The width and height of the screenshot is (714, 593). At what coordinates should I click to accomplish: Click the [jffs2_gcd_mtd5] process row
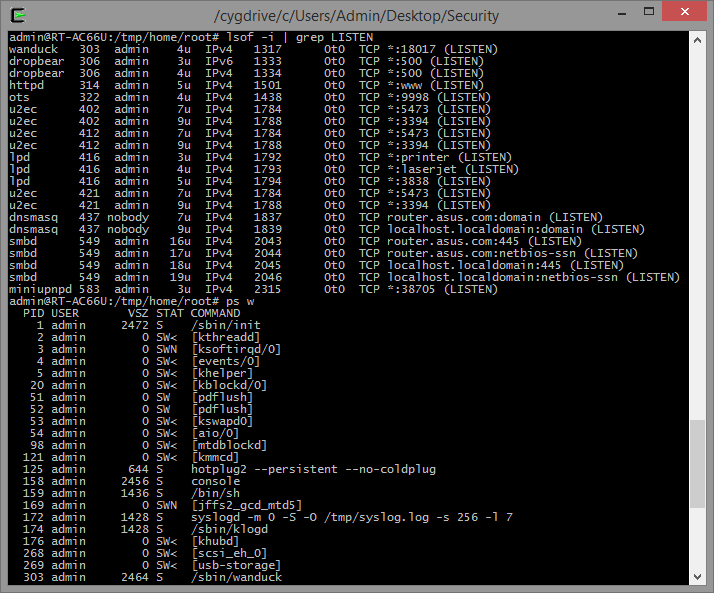[163, 505]
